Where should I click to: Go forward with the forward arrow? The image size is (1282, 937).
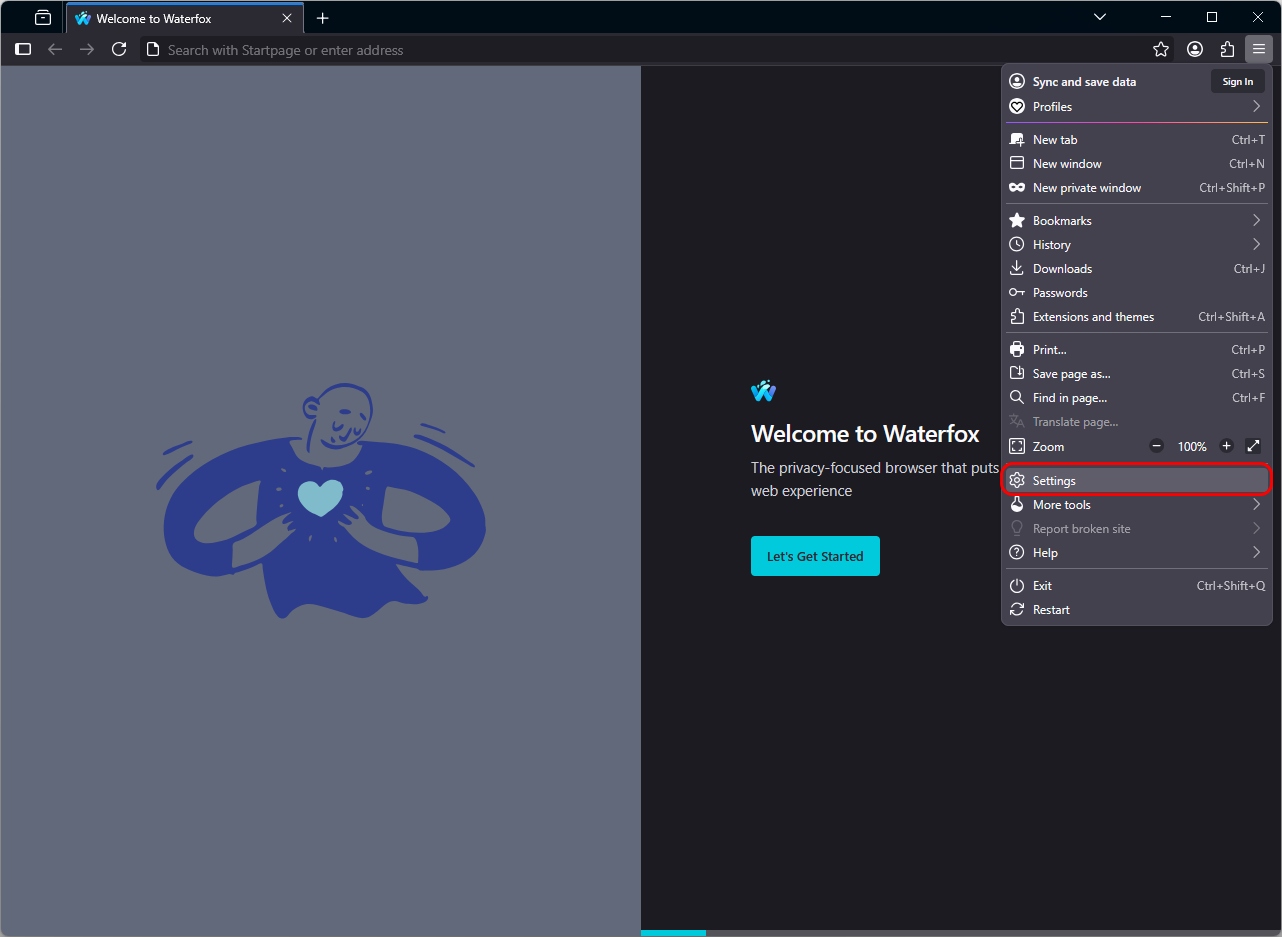point(87,49)
